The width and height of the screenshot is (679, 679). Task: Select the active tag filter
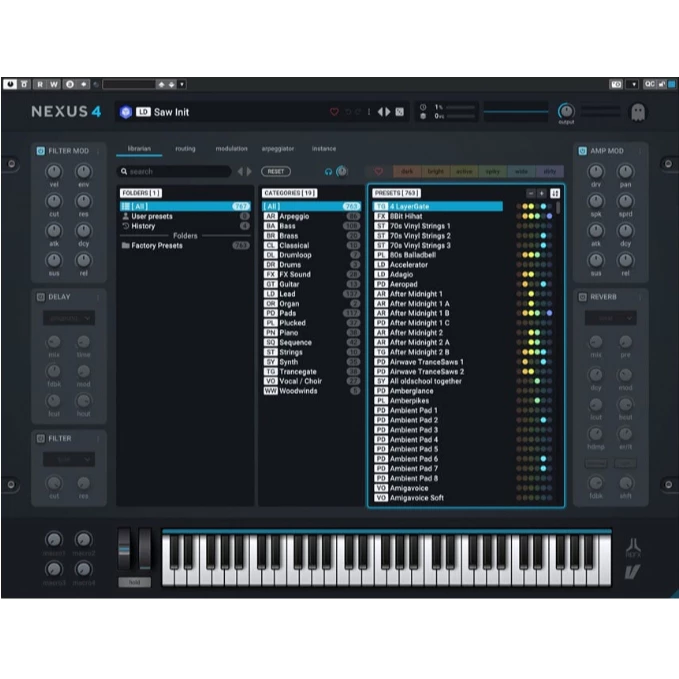pyautogui.click(x=464, y=171)
